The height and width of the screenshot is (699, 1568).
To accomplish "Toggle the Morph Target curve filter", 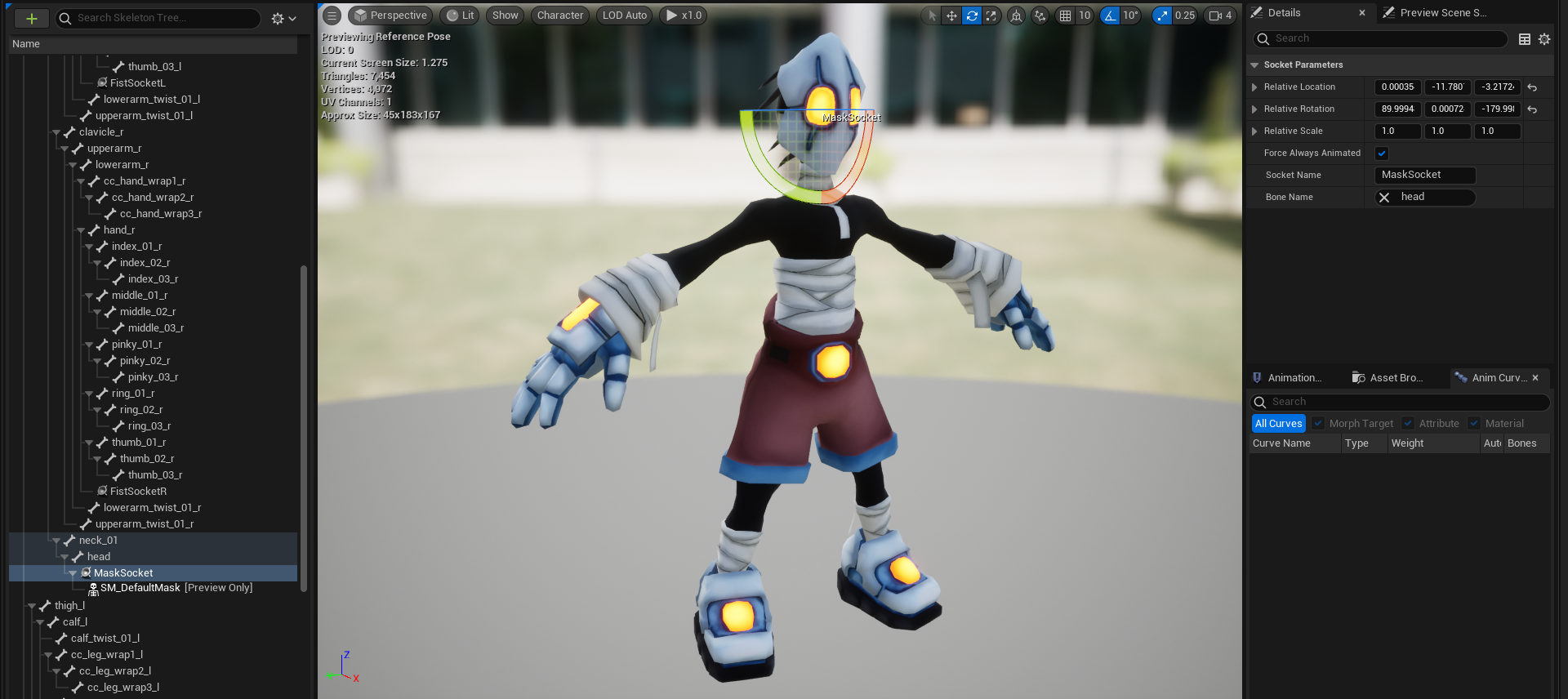I will click(x=1318, y=424).
